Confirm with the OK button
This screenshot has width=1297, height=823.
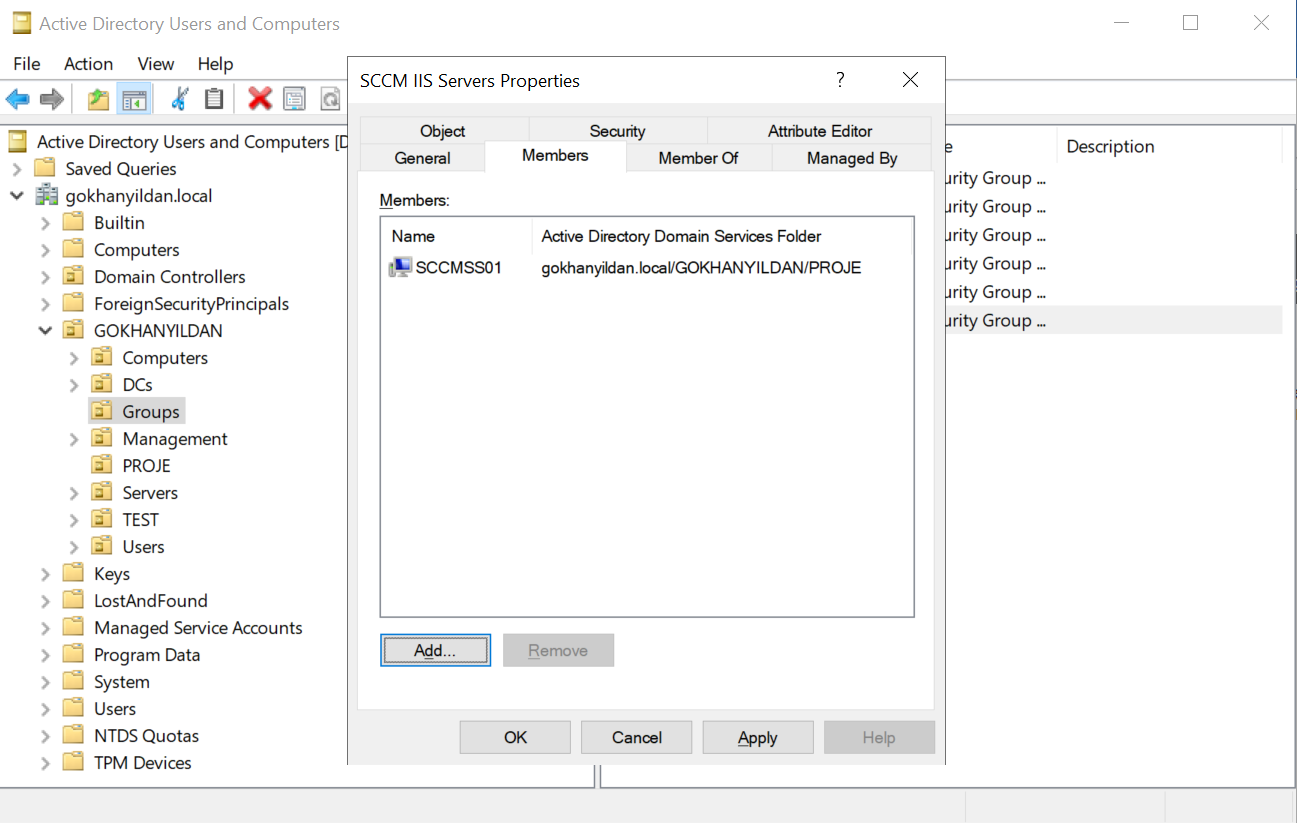click(515, 737)
